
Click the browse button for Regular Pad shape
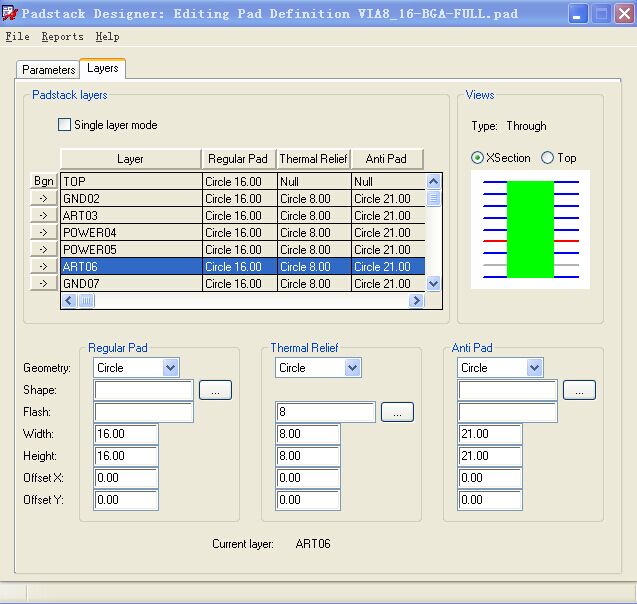215,390
